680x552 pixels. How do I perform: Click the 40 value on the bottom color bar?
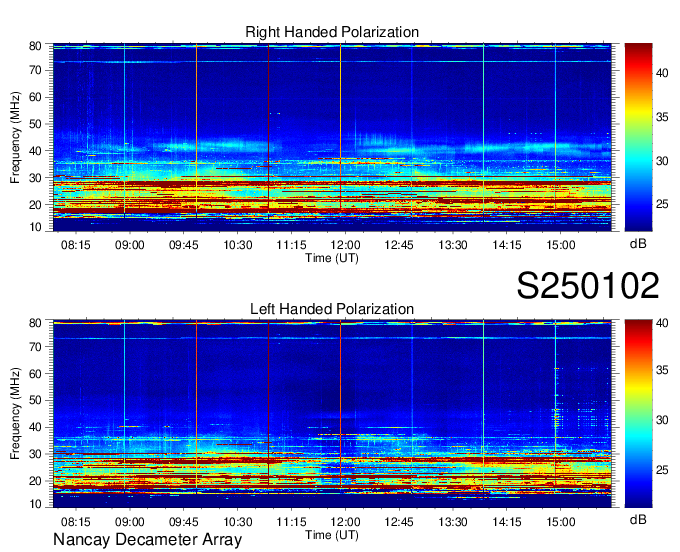(x=662, y=323)
